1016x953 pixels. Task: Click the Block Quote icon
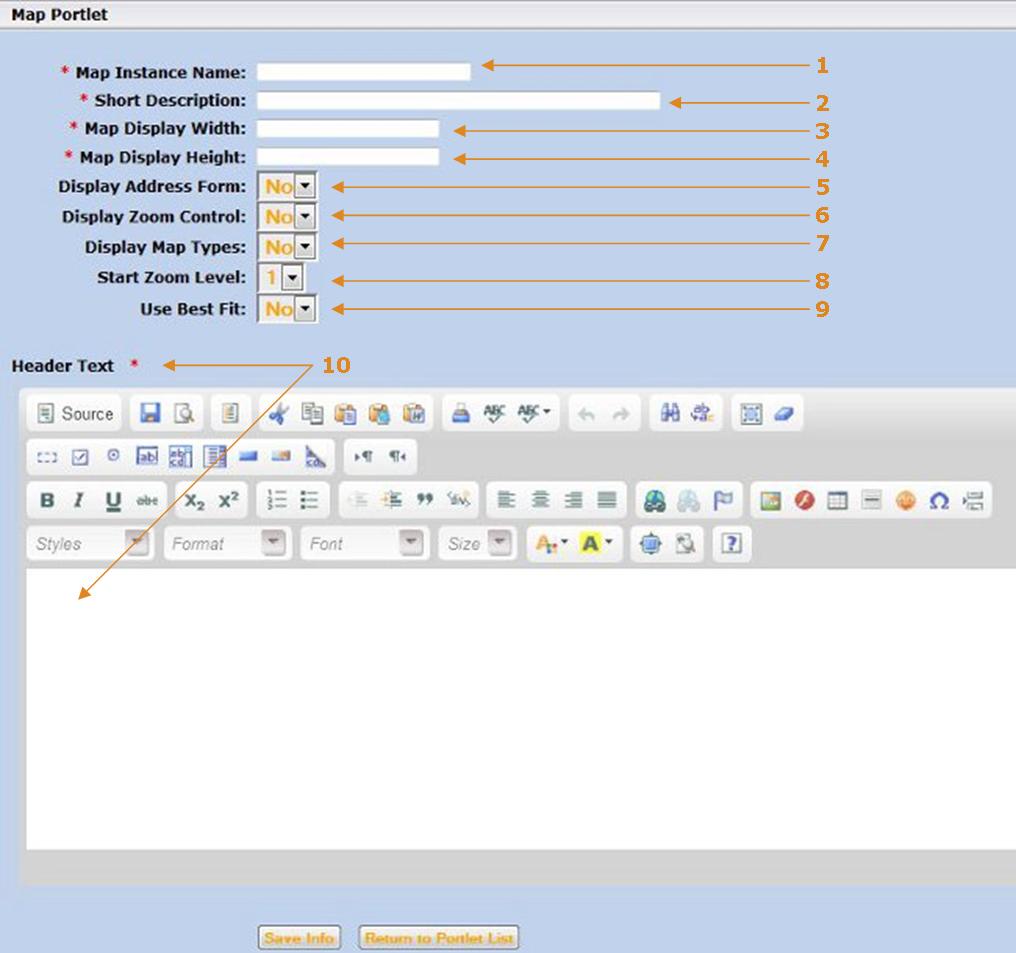pos(425,500)
